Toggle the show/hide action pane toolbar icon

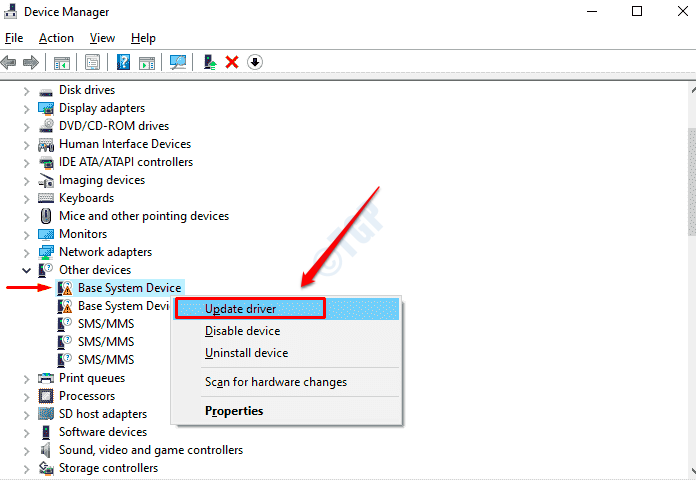(x=147, y=63)
